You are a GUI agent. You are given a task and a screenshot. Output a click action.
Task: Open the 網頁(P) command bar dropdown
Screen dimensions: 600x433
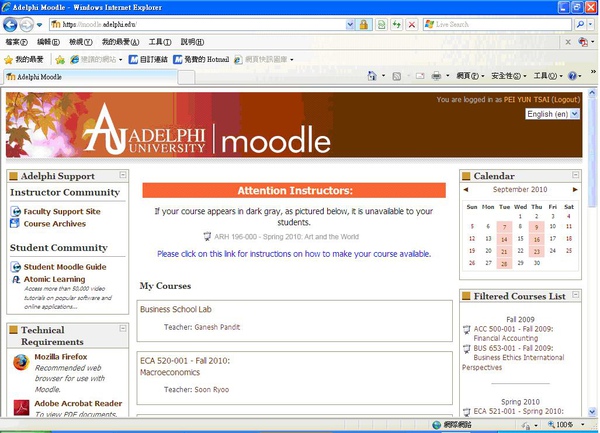click(x=470, y=76)
